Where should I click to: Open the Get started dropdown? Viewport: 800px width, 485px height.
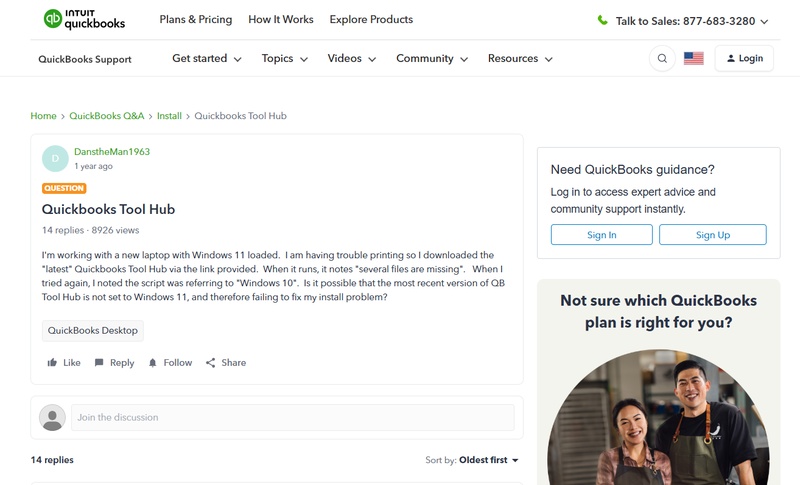207,59
